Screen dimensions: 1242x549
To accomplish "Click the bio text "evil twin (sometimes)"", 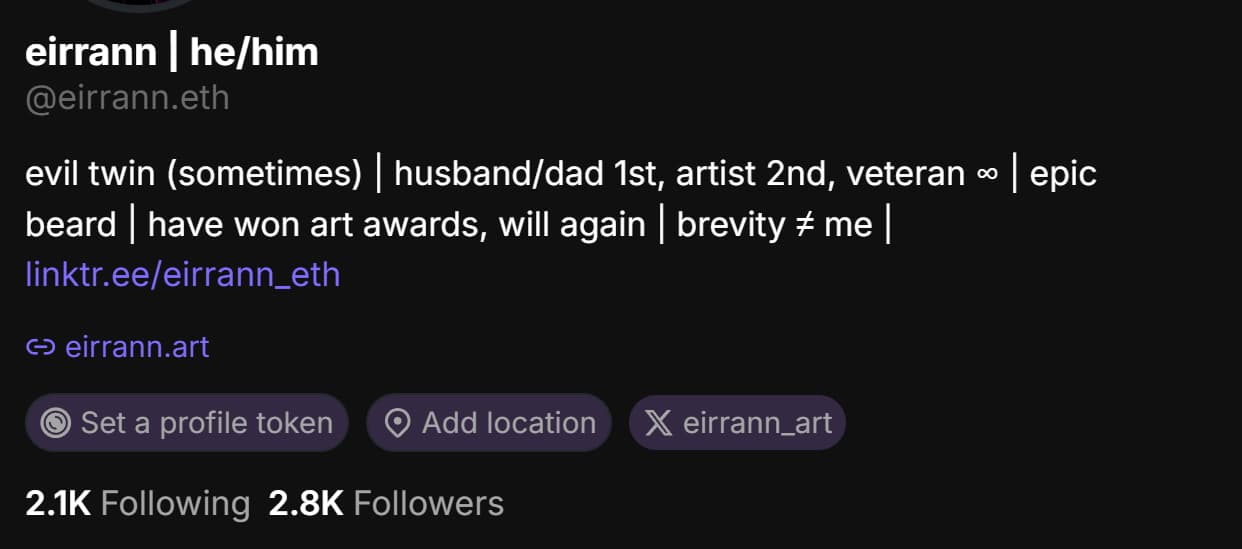I will 193,174.
